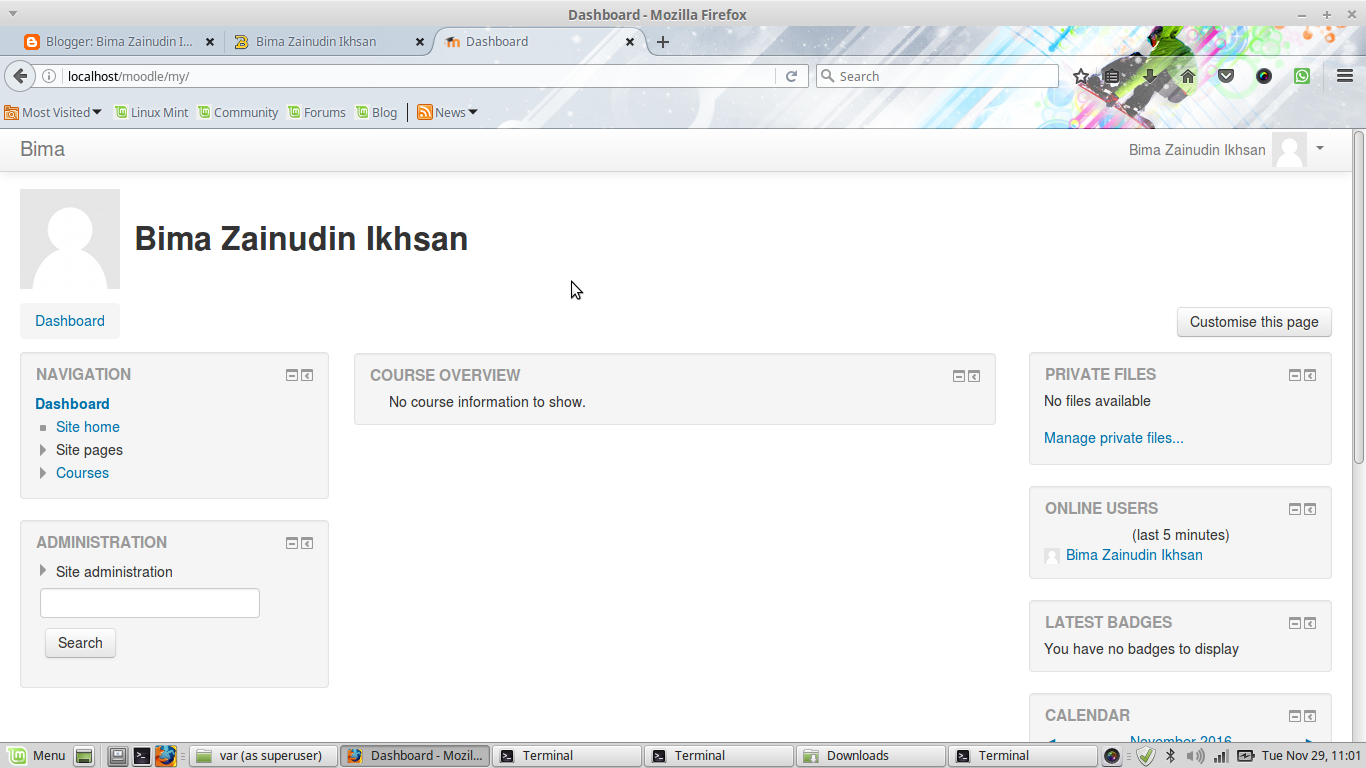Collapse the Administration block

coord(294,543)
